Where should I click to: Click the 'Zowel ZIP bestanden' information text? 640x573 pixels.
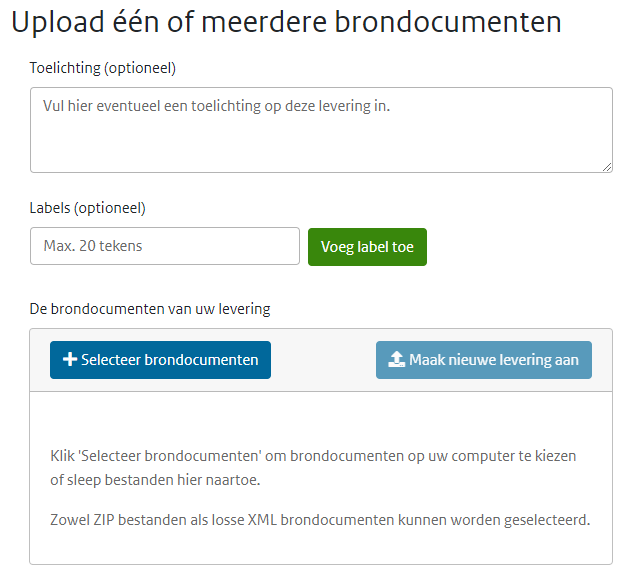pos(320,520)
